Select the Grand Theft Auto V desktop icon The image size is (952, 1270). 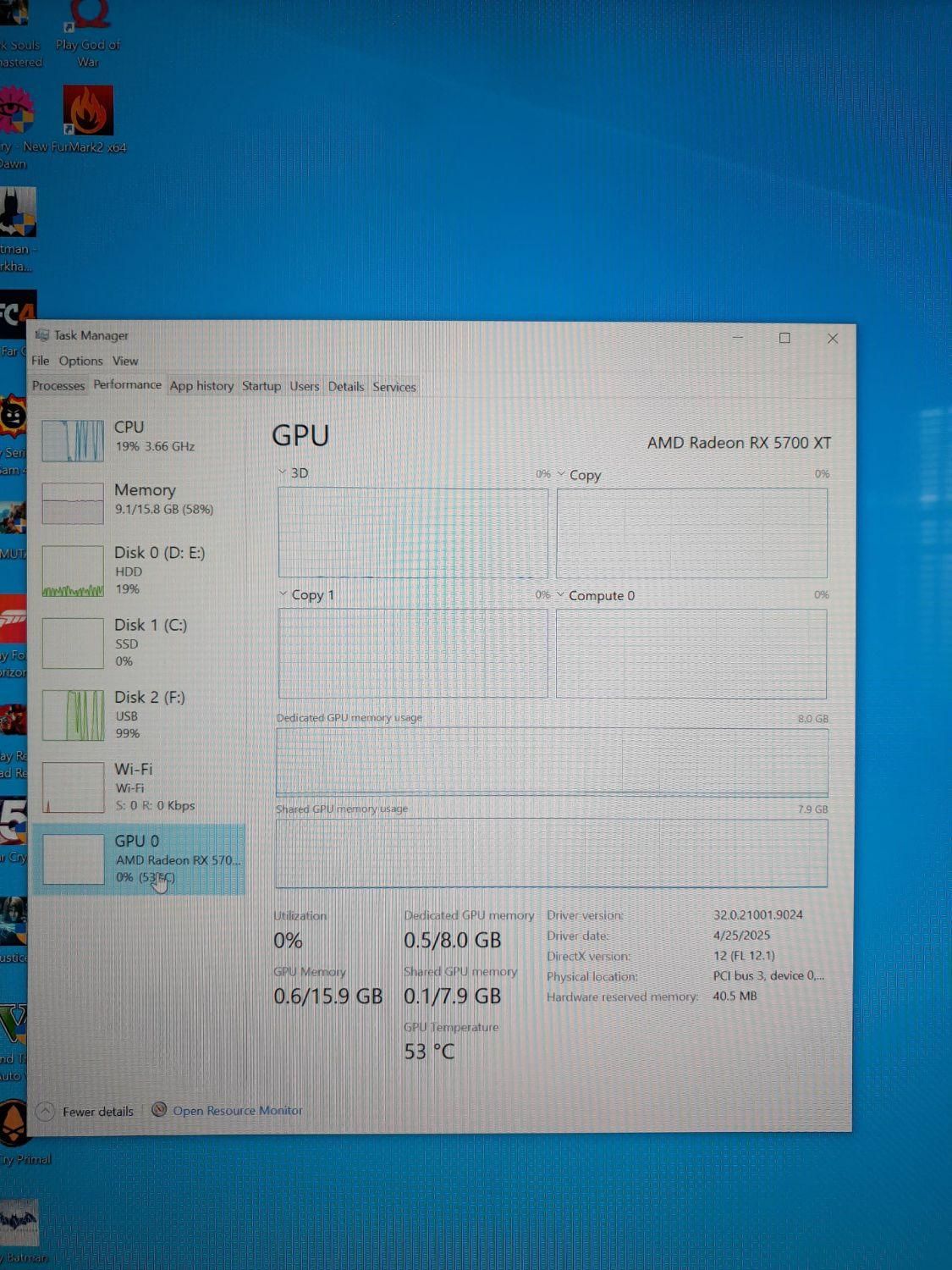14,1043
